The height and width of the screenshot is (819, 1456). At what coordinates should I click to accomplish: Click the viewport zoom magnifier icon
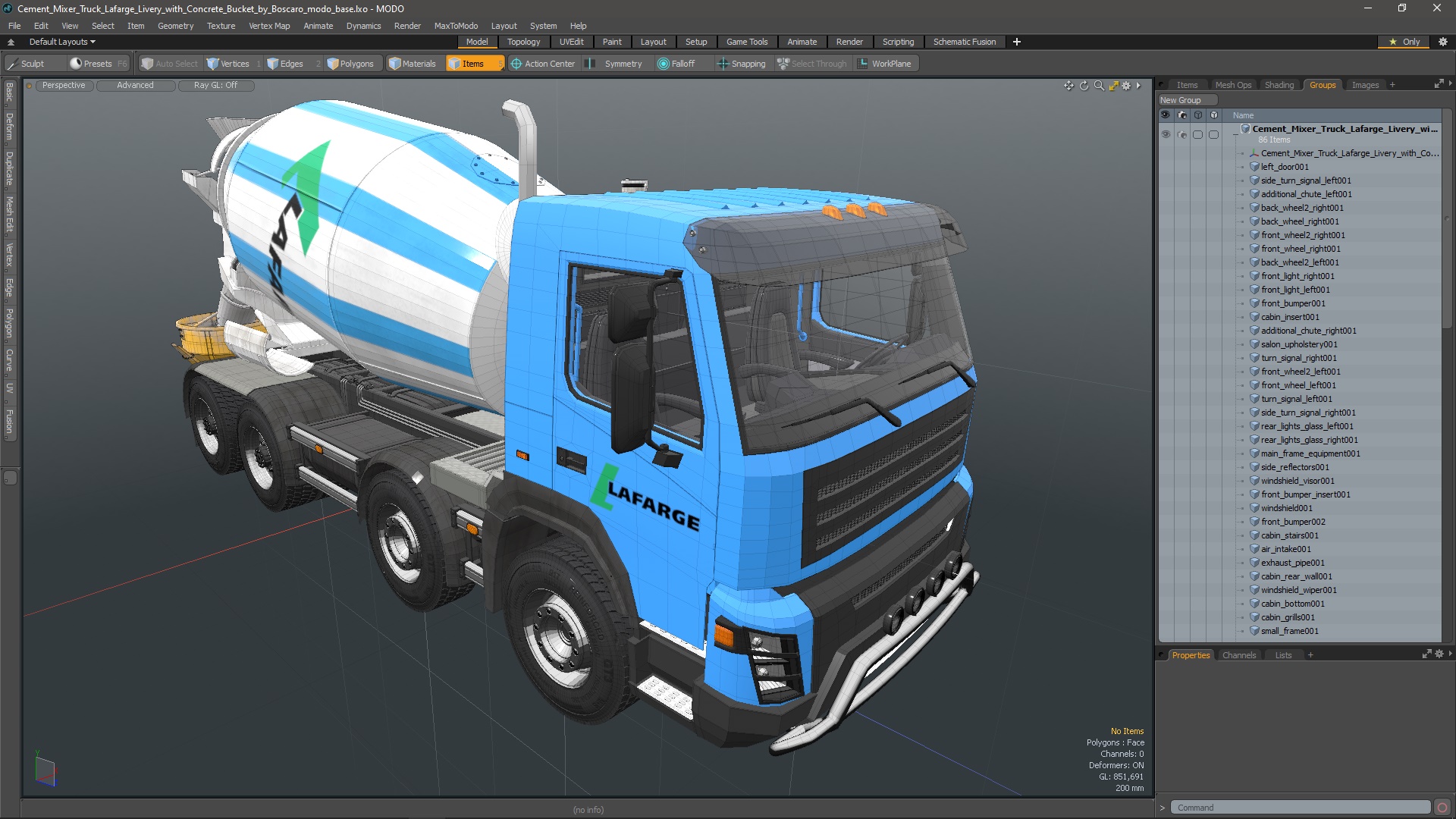tap(1099, 86)
